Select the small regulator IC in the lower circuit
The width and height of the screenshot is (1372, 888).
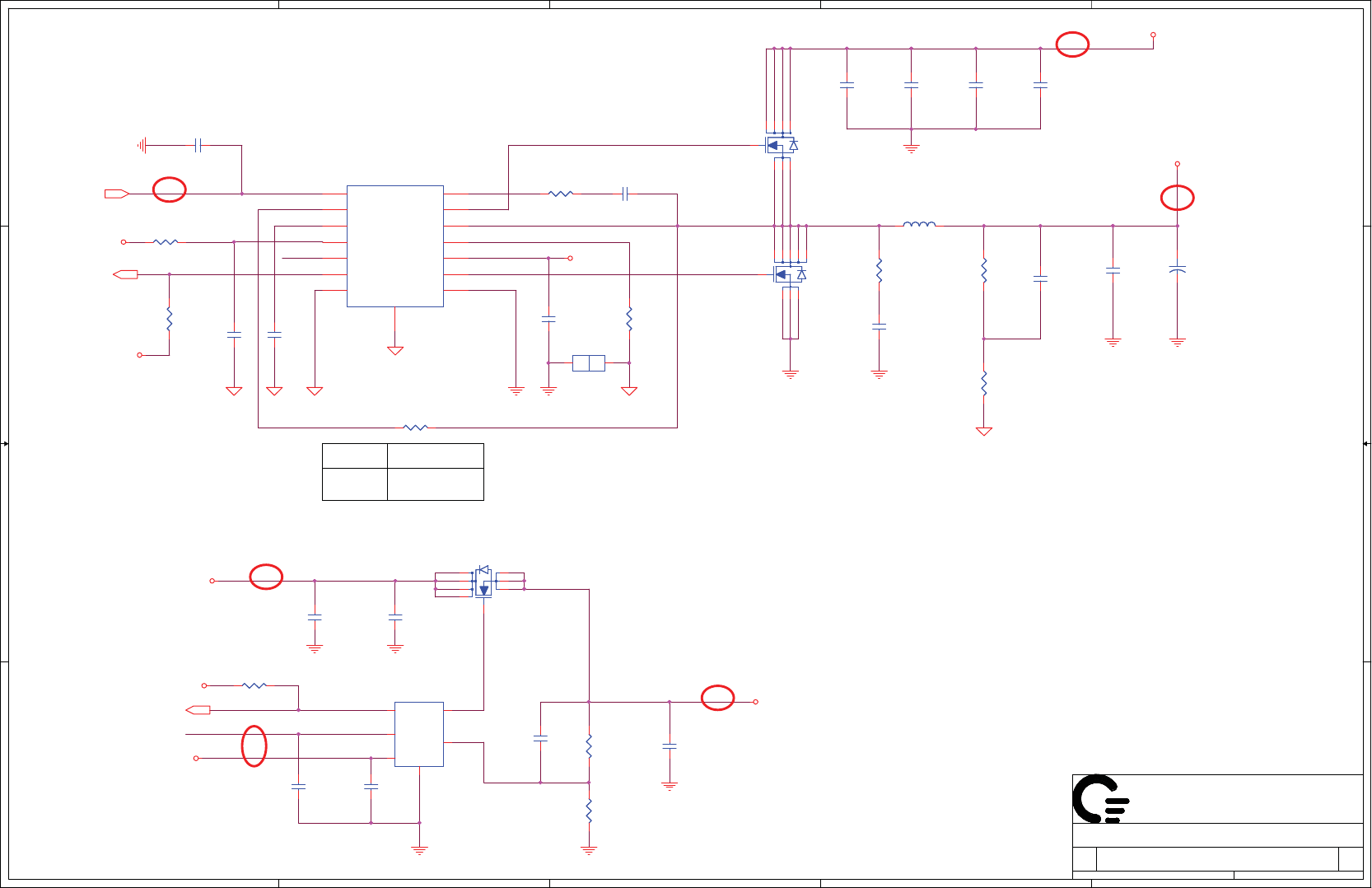click(419, 734)
